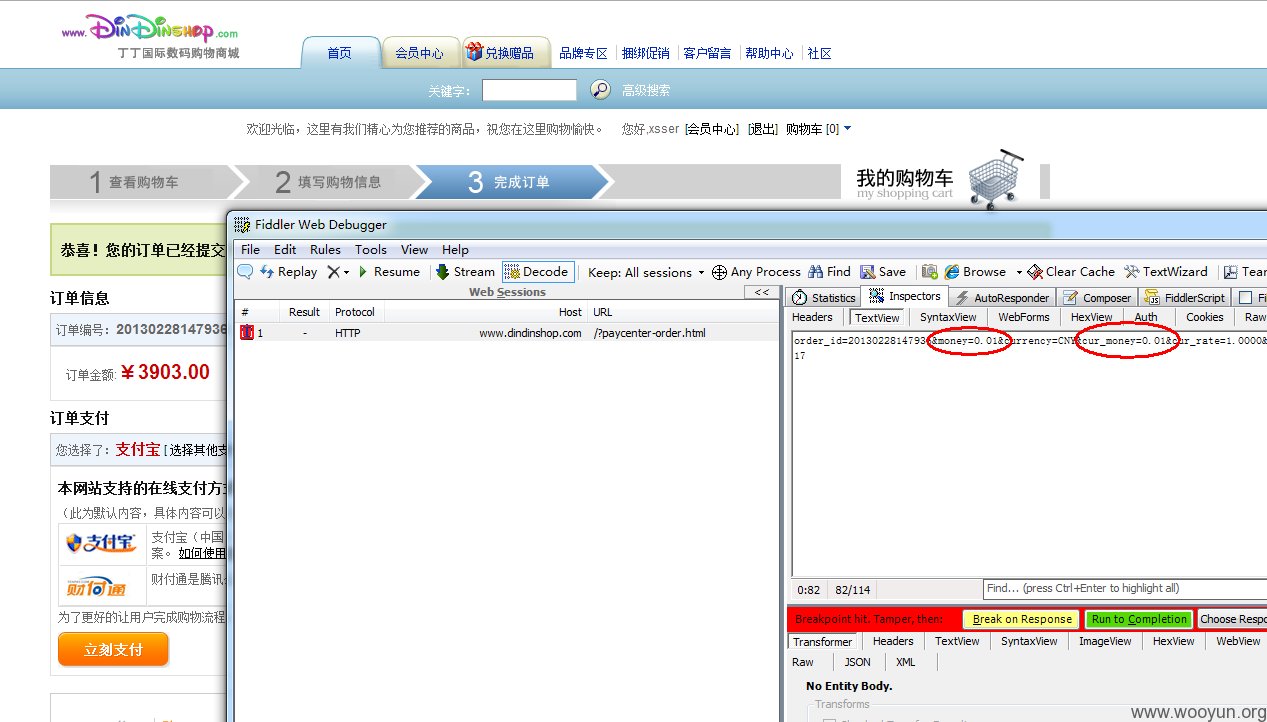Click Clear Cache in Fiddler toolbar
The width and height of the screenshot is (1267, 722).
1071,272
